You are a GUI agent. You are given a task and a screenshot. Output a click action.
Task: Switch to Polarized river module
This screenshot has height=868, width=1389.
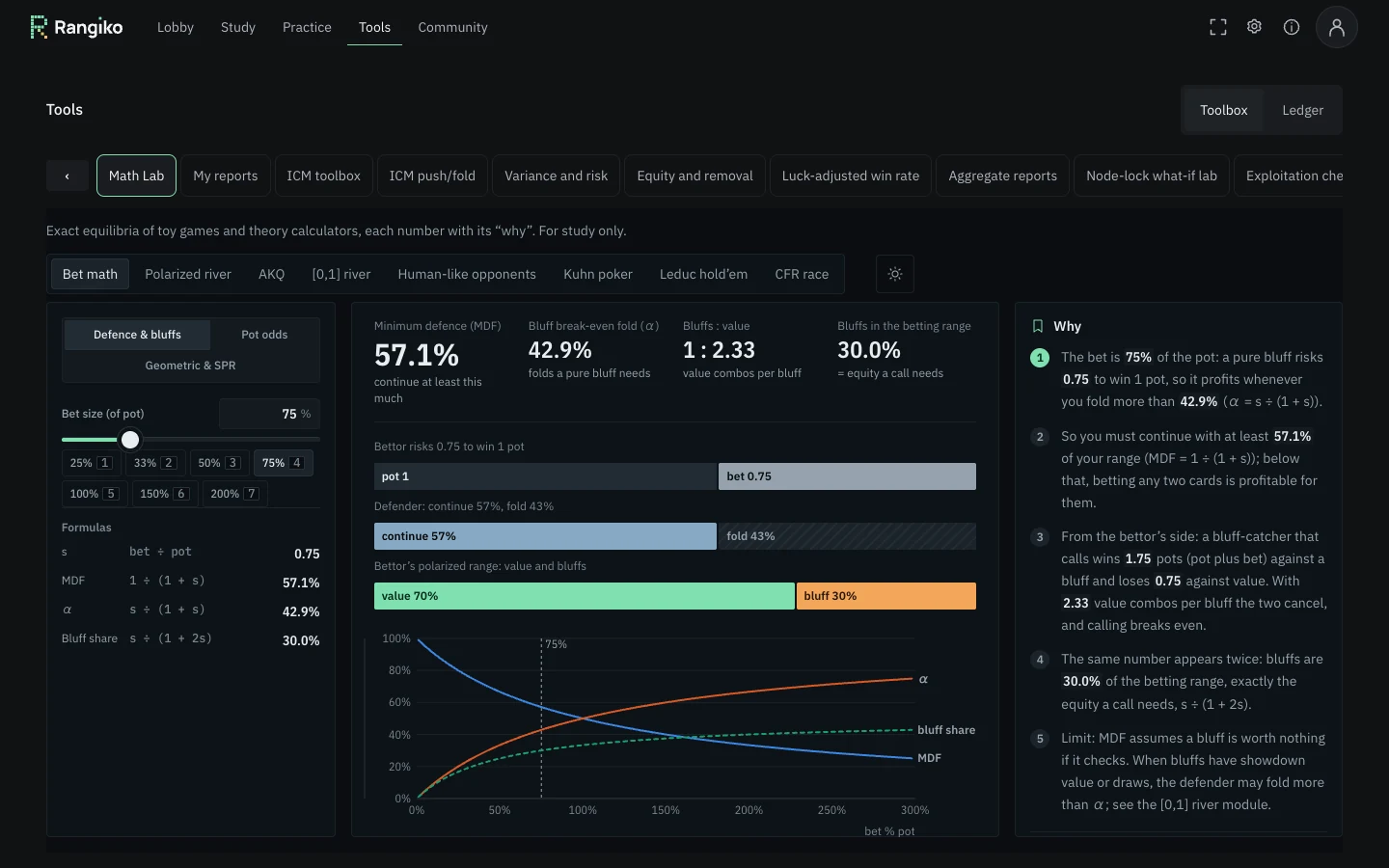tap(188, 274)
